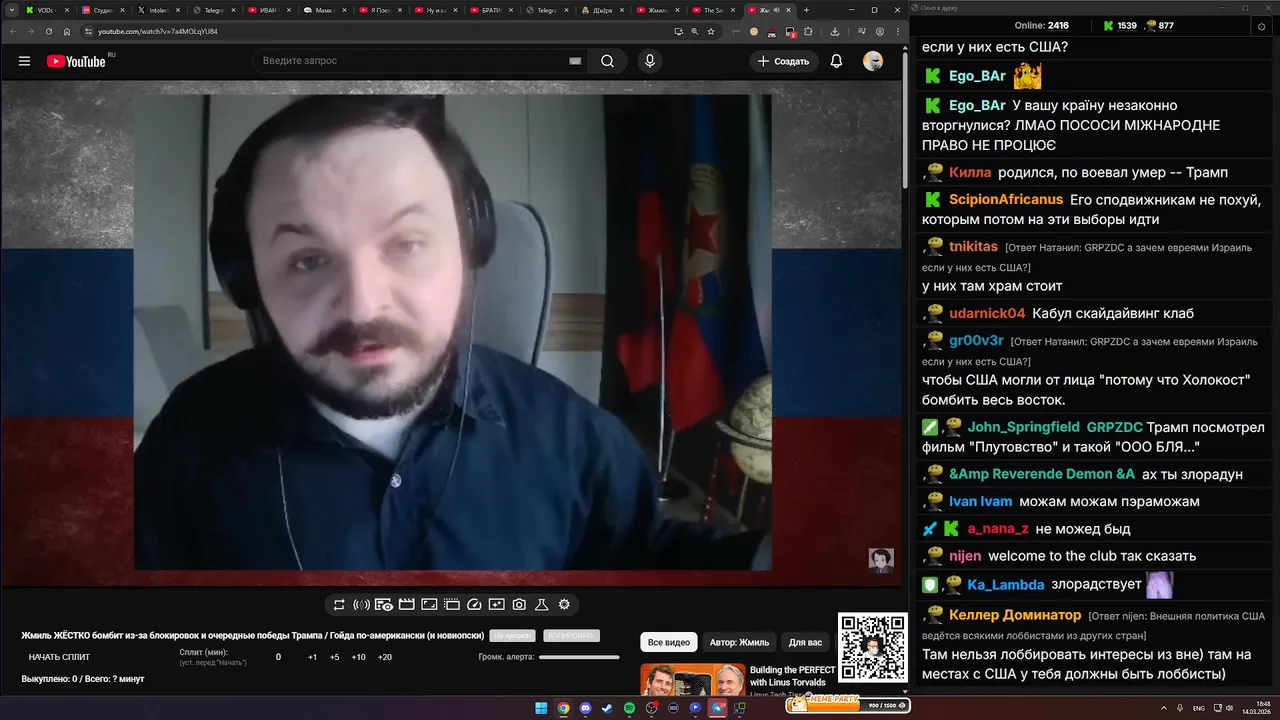Click the small avatar overlay on video
This screenshot has width=1280, height=720.
click(881, 560)
